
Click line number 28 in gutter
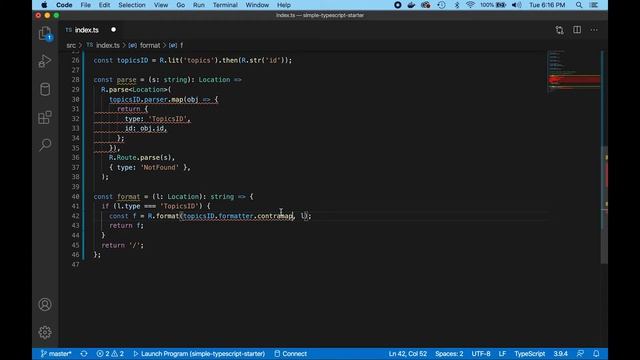tap(76, 80)
